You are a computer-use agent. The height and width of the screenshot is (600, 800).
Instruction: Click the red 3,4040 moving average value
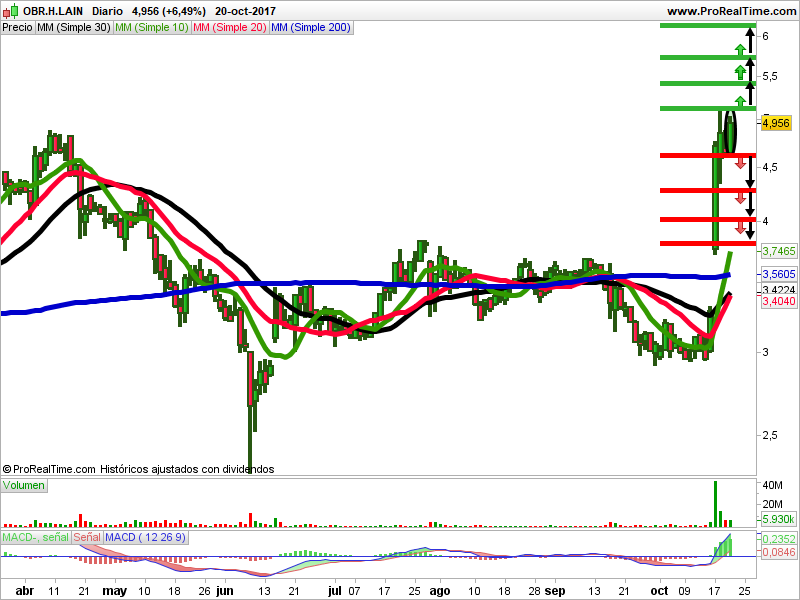click(x=779, y=301)
